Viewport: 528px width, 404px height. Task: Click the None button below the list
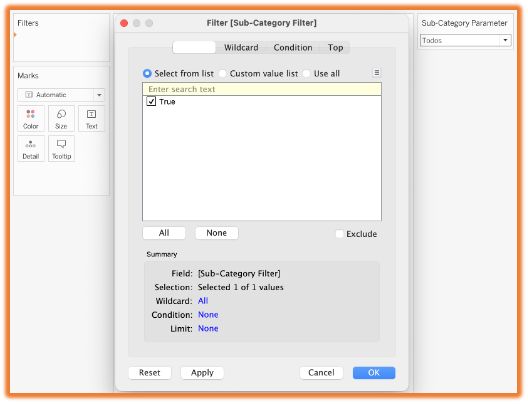(x=217, y=233)
